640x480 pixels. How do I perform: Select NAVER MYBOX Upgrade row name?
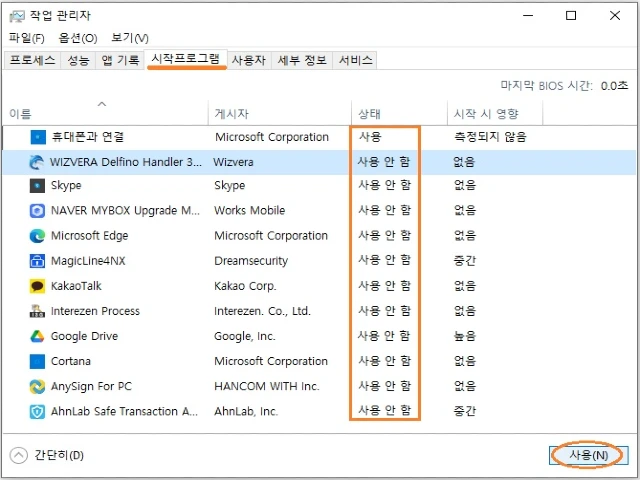125,211
